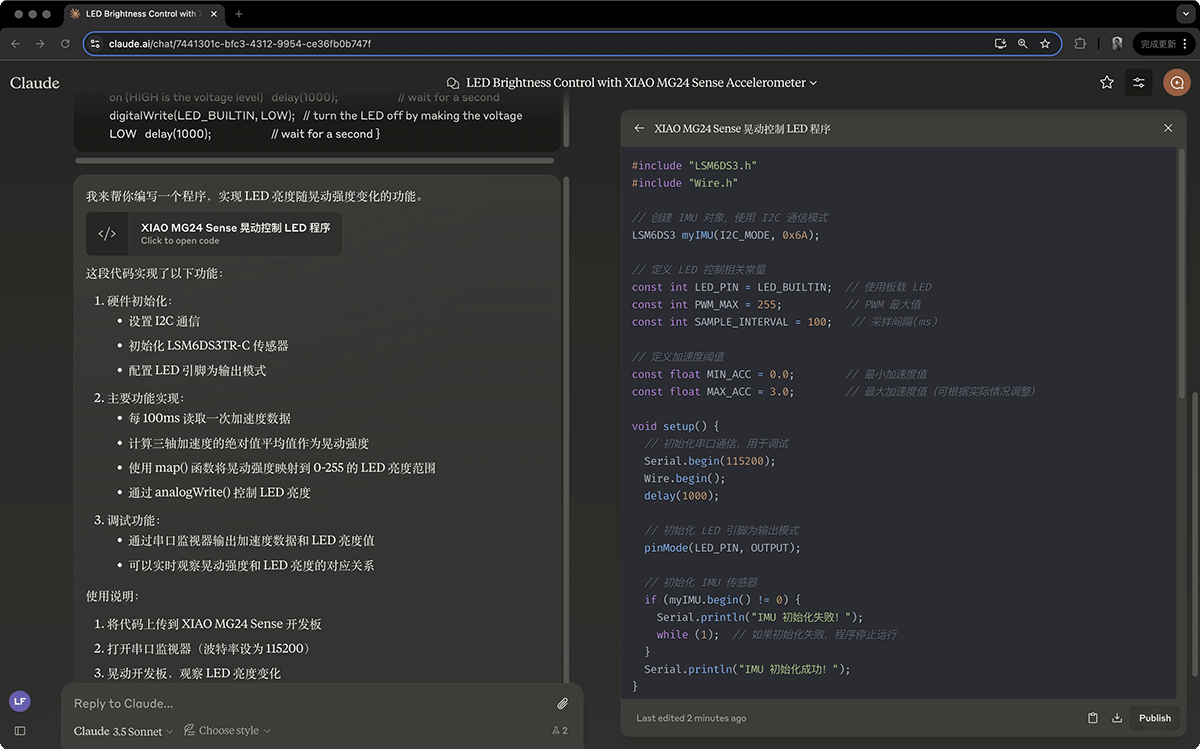1200x749 pixels.
Task: Click '配置 LED 引脚为输出模式' bullet
Action: 197,370
